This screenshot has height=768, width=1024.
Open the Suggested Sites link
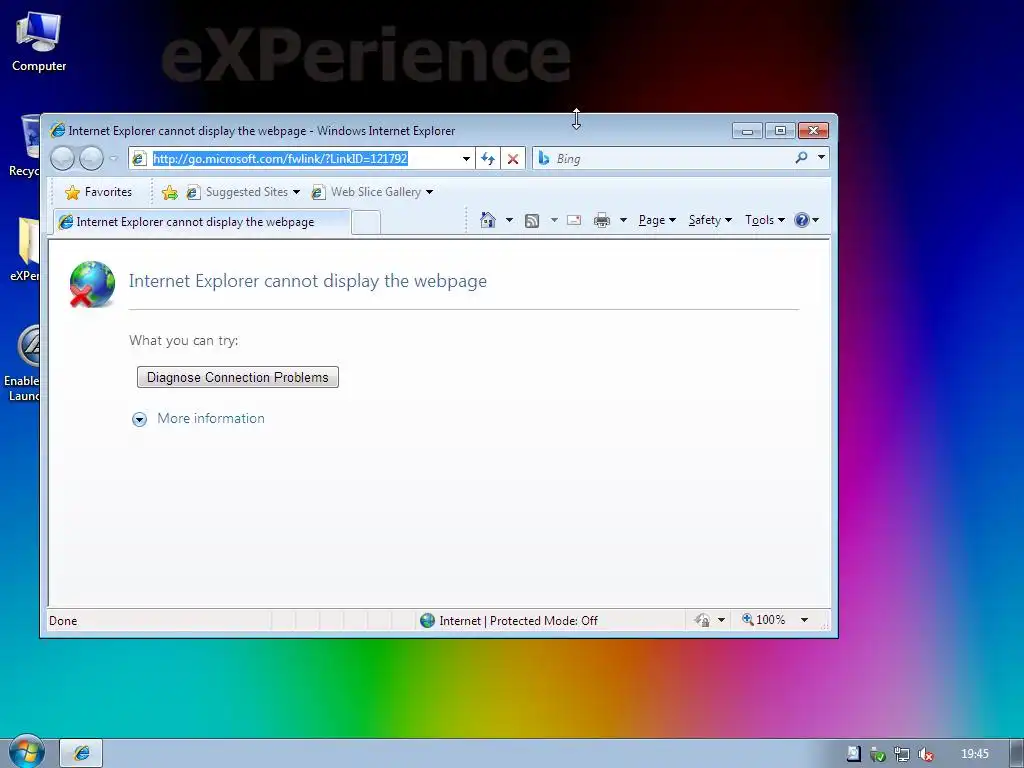[x=243, y=192]
